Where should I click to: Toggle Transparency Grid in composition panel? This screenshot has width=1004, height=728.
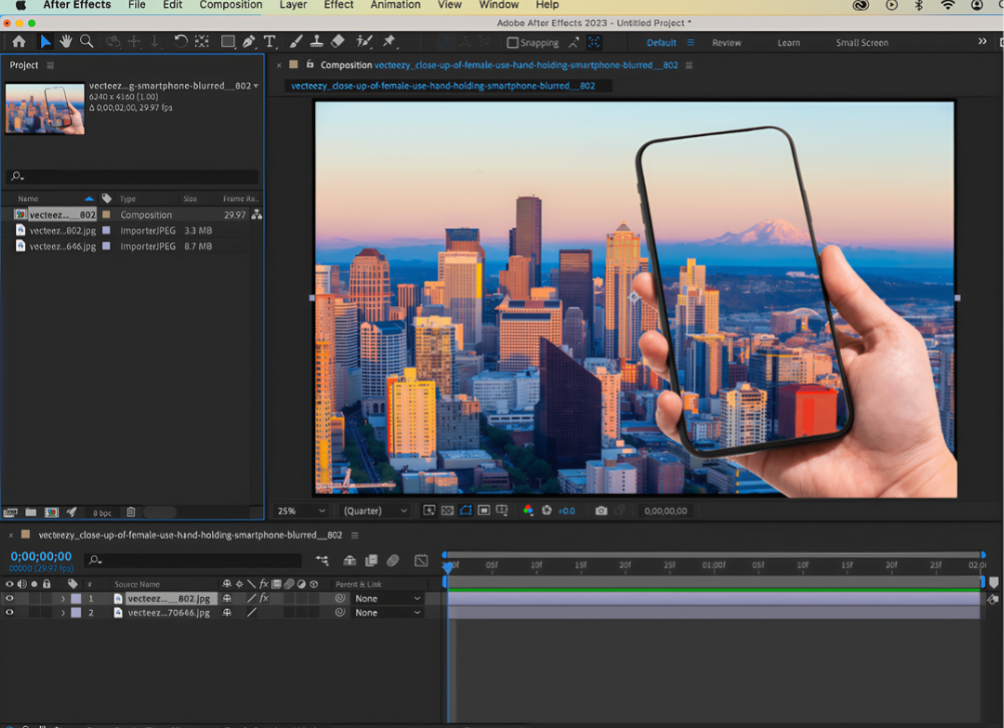446,511
